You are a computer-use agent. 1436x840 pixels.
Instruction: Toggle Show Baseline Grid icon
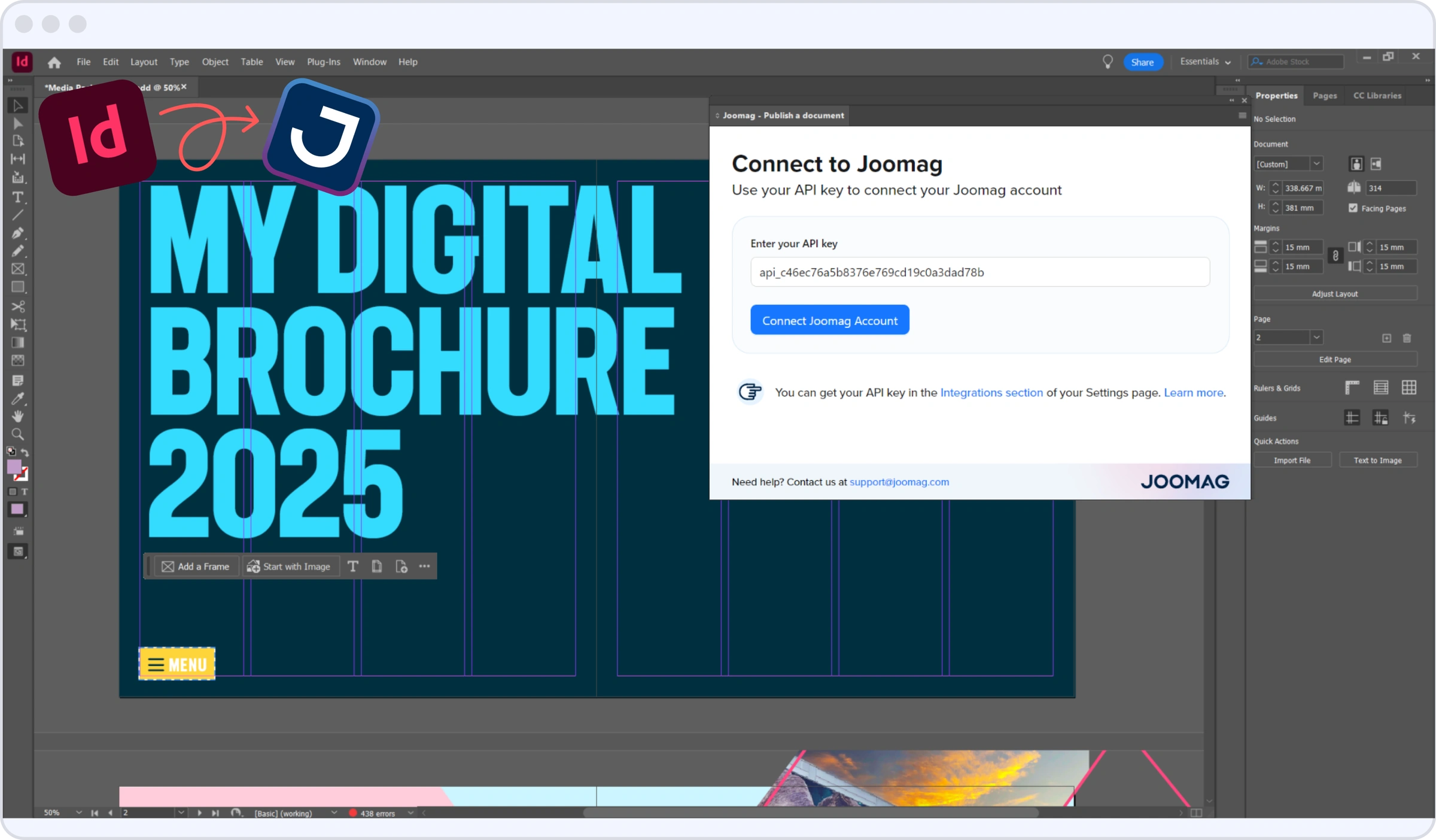pos(1381,388)
